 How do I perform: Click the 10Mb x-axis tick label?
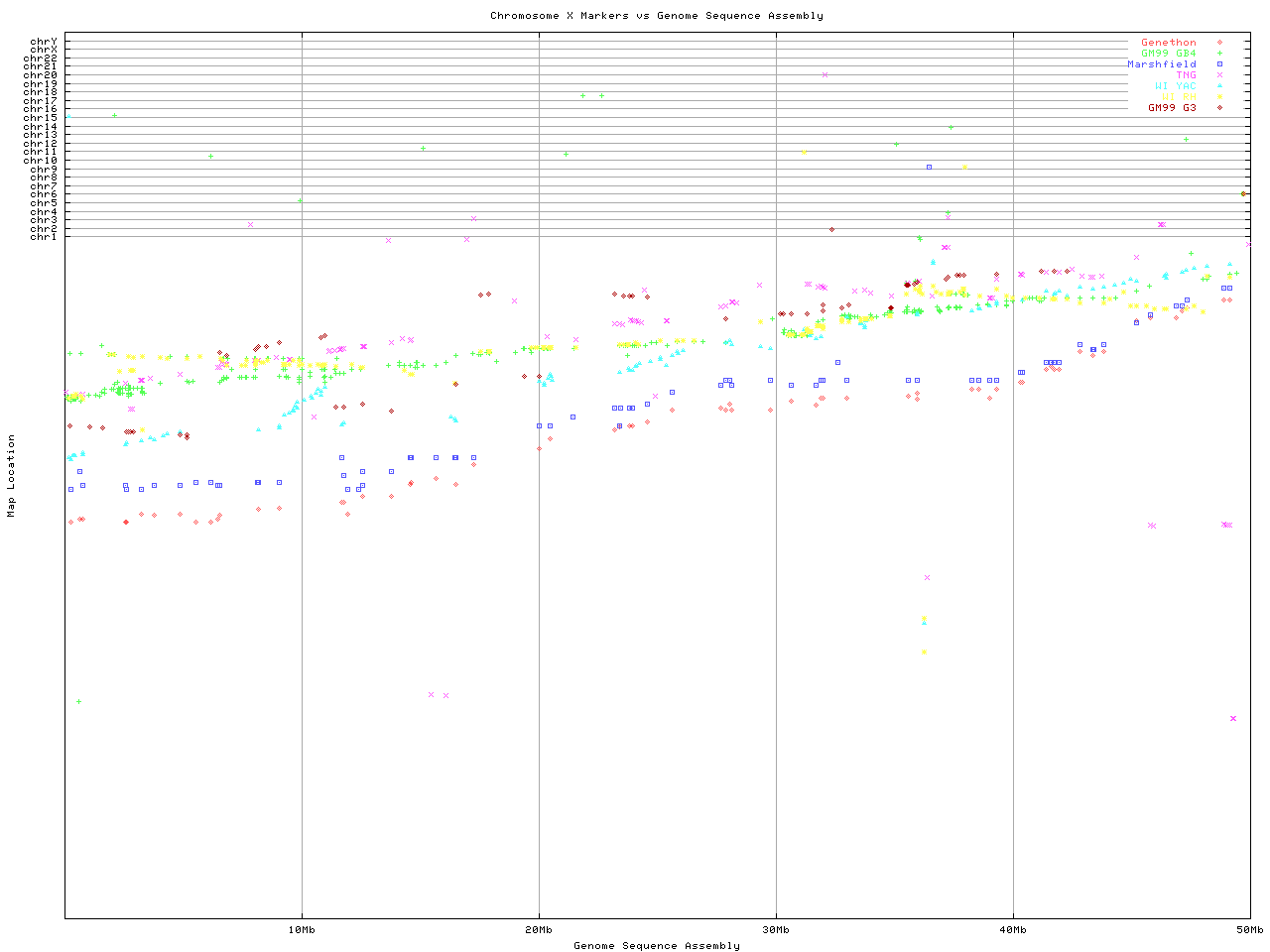302,929
